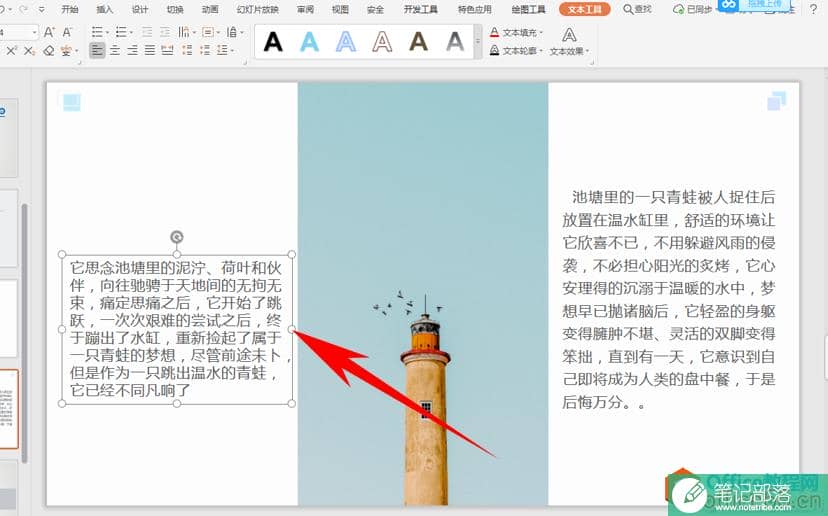This screenshot has height=516, width=828.
Task: Increase paragraph spacing icon
Action: [x=187, y=50]
